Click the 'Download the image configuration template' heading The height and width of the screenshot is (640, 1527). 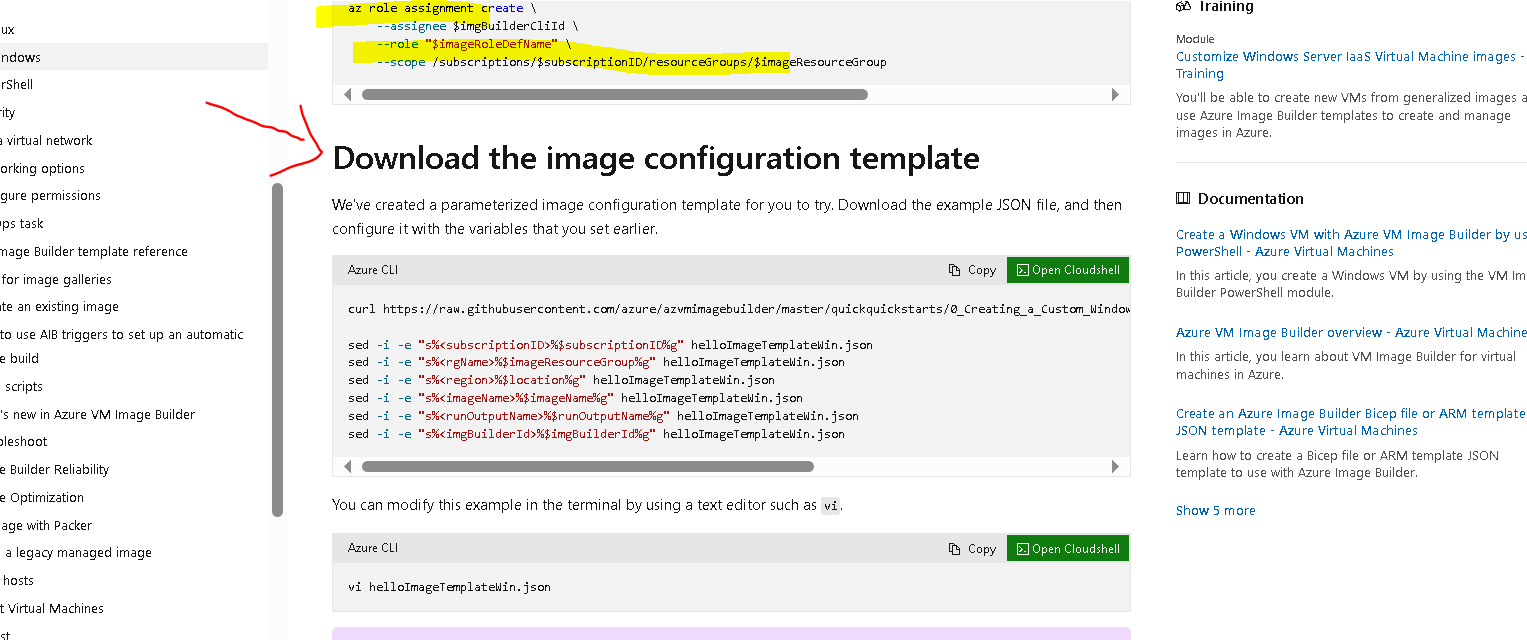tap(655, 158)
